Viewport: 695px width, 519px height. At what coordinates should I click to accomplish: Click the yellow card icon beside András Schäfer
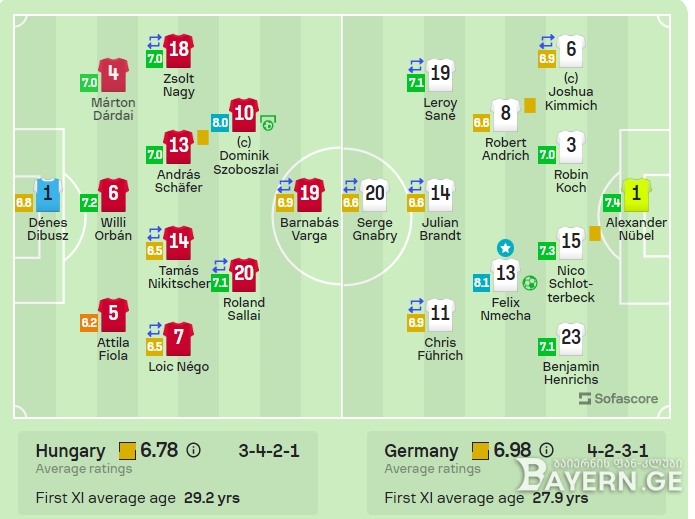203,137
